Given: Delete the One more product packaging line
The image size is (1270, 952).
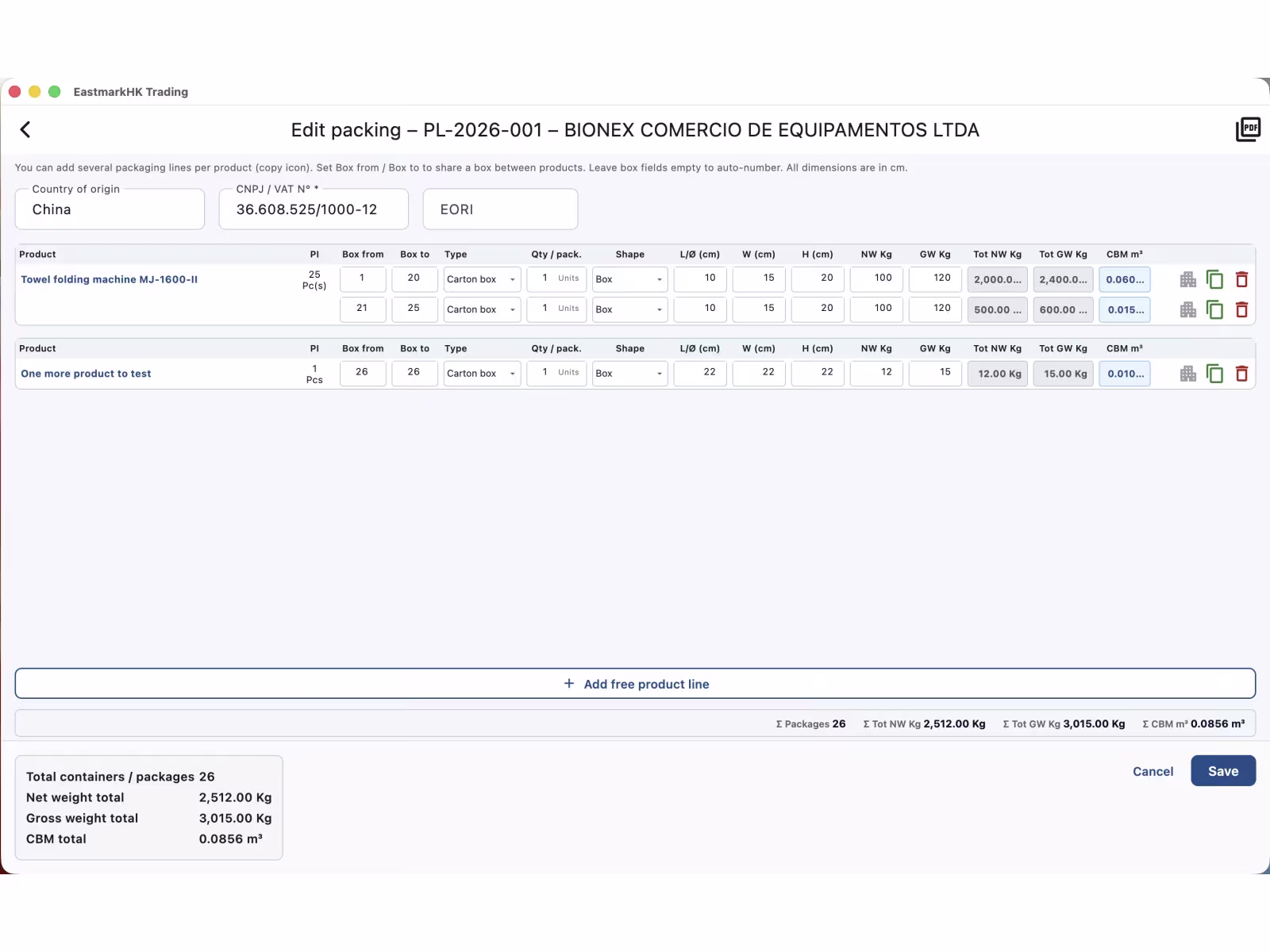Looking at the screenshot, I should tap(1242, 374).
